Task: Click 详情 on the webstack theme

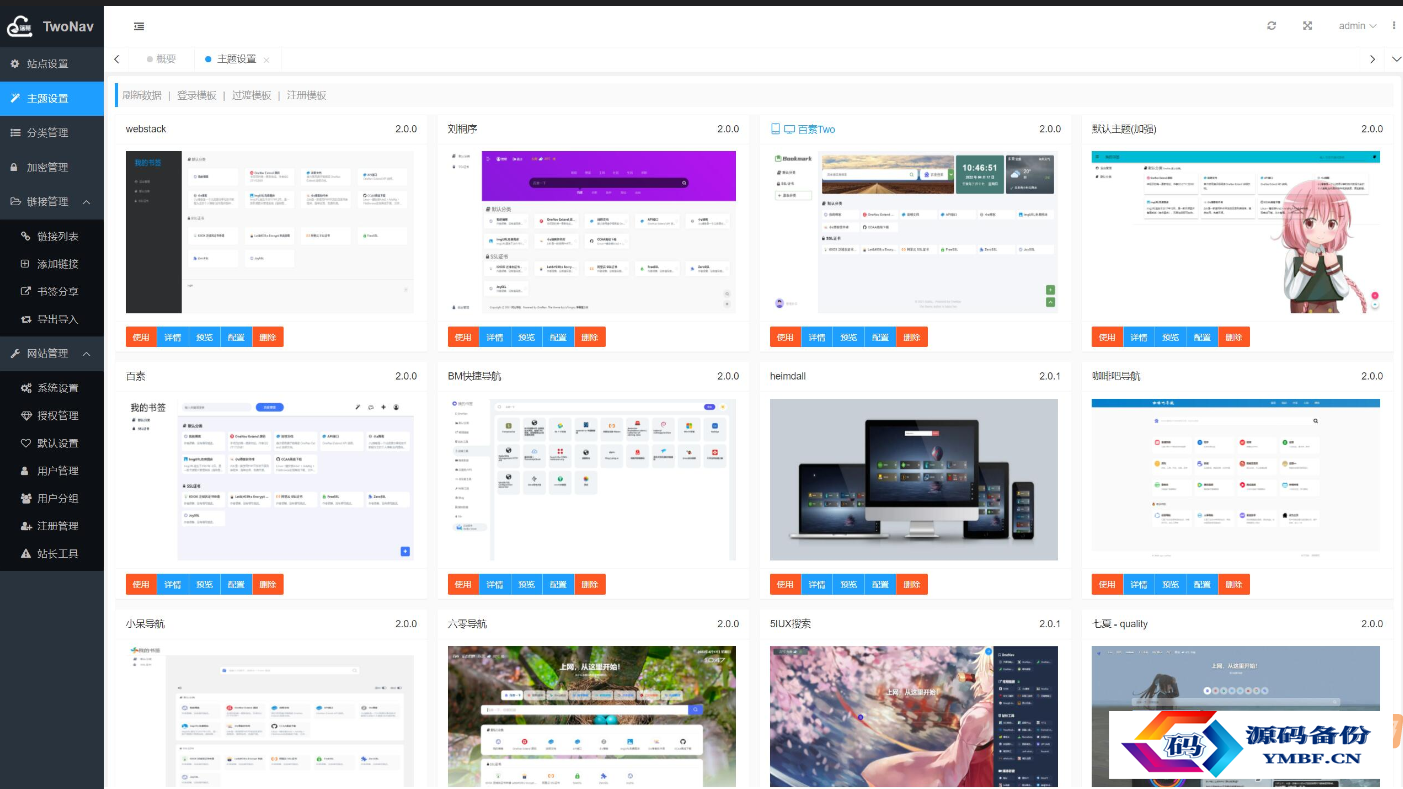Action: click(173, 337)
